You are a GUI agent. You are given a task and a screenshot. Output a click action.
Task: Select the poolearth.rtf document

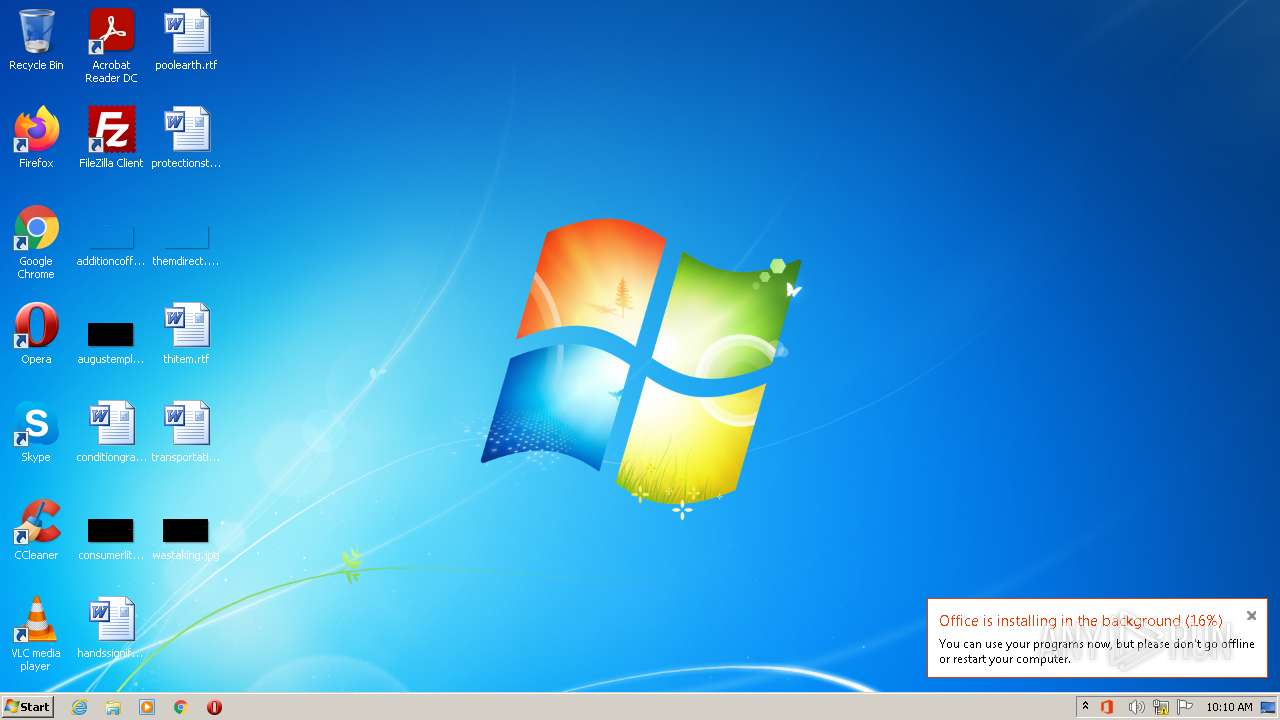point(186,40)
